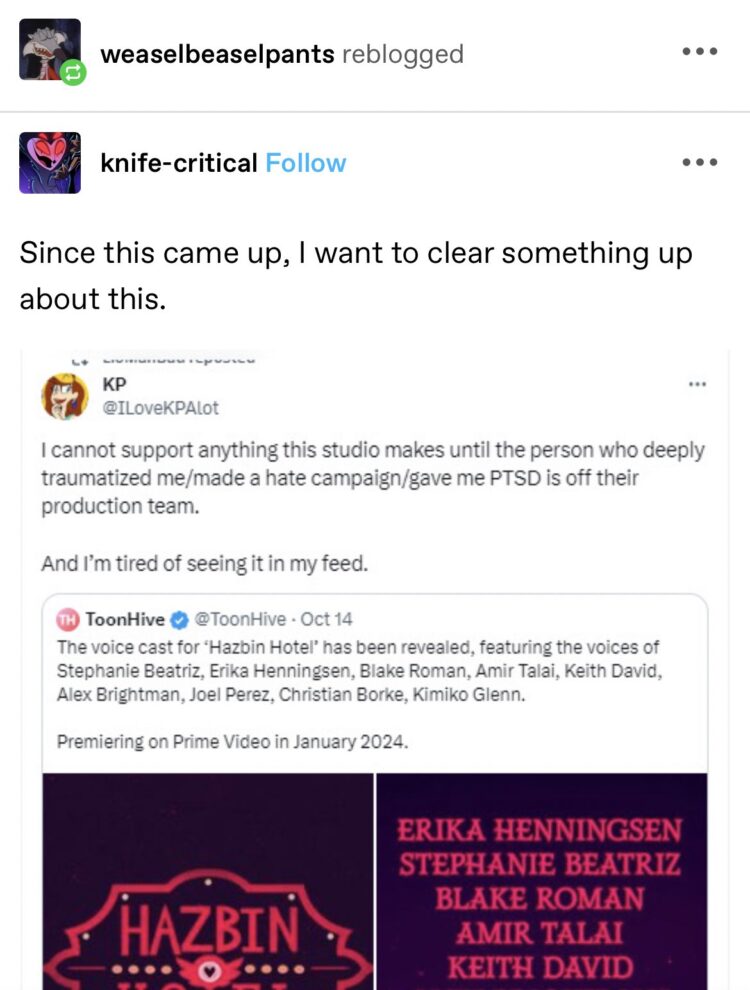Open the KP tweet's three-dot menu
This screenshot has width=750, height=990.
click(x=697, y=383)
